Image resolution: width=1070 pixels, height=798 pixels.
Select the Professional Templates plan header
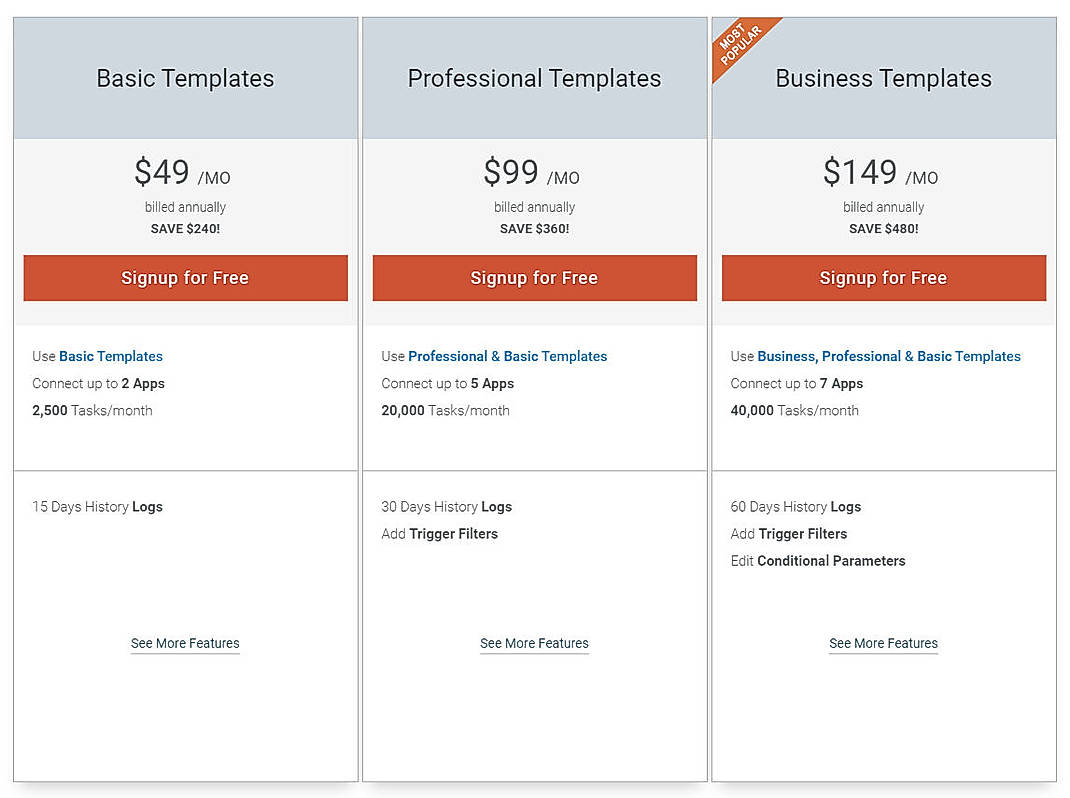tap(534, 78)
